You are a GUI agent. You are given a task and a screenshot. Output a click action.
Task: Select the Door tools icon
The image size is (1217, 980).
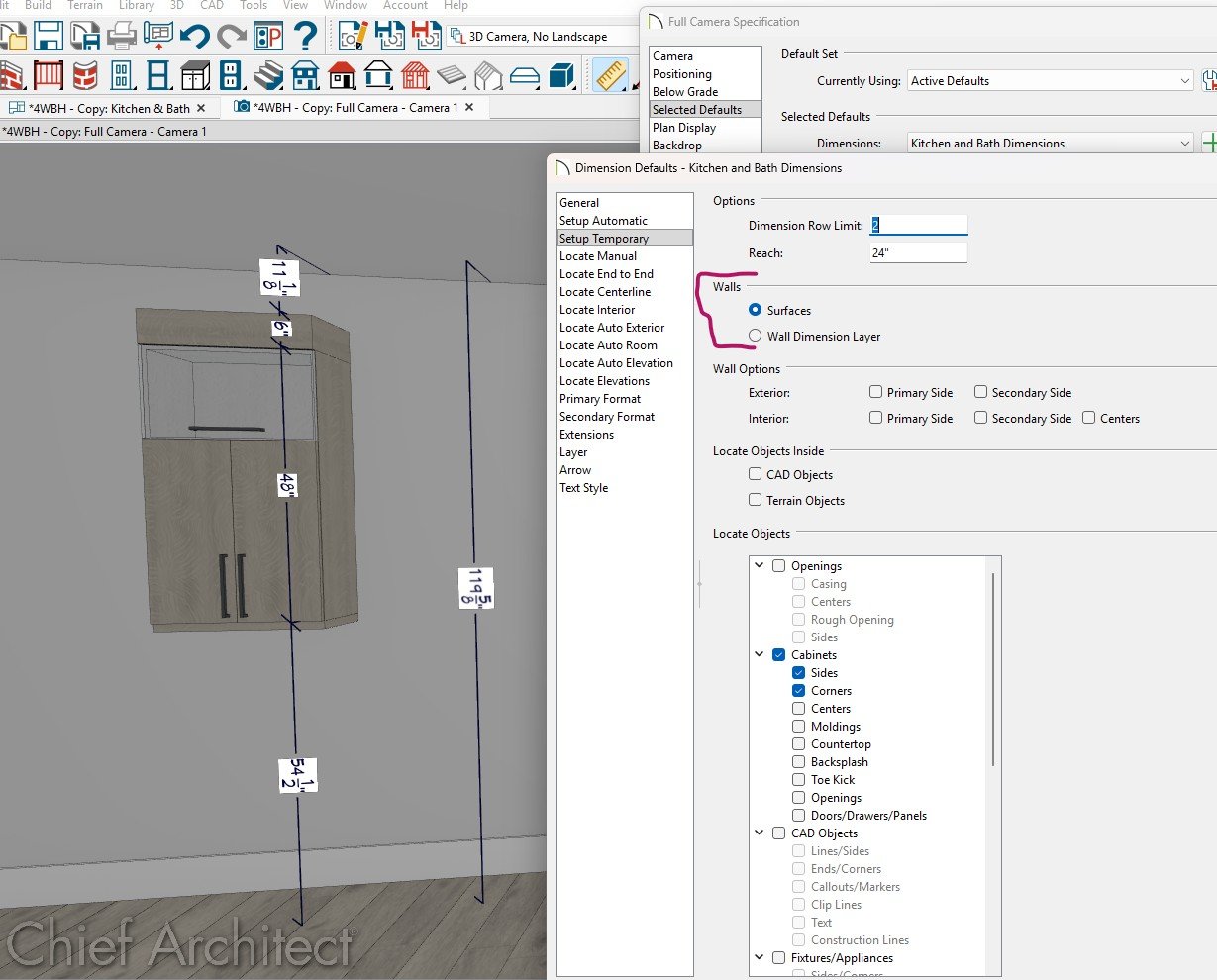click(121, 75)
